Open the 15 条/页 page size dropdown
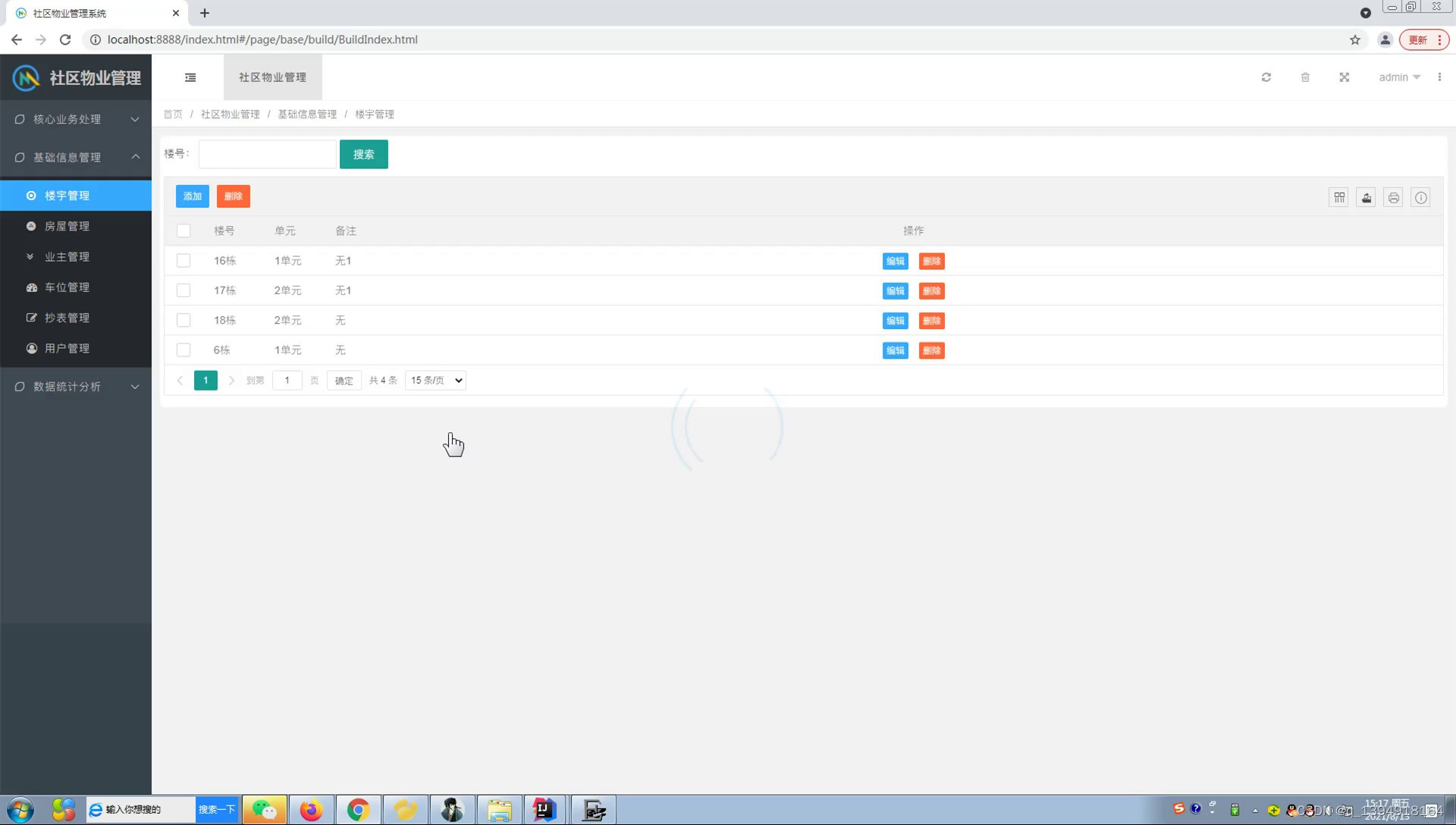 [x=435, y=381]
